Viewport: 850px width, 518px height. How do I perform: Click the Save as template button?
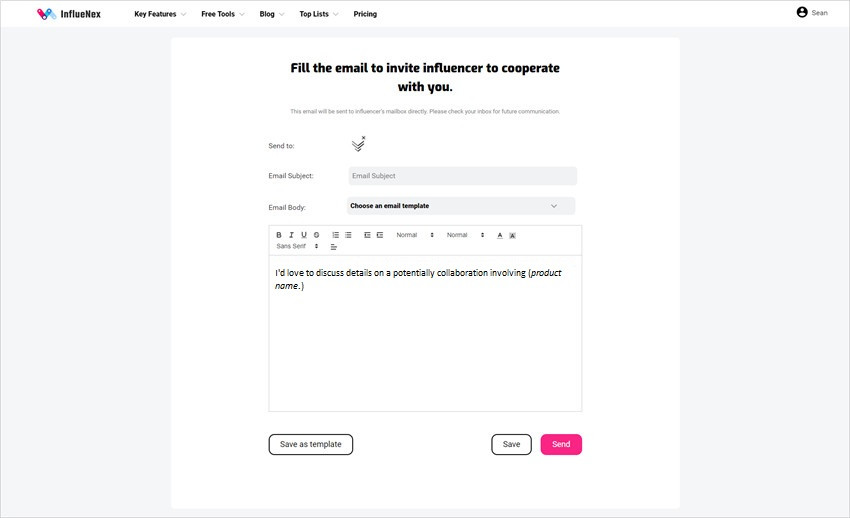click(311, 444)
